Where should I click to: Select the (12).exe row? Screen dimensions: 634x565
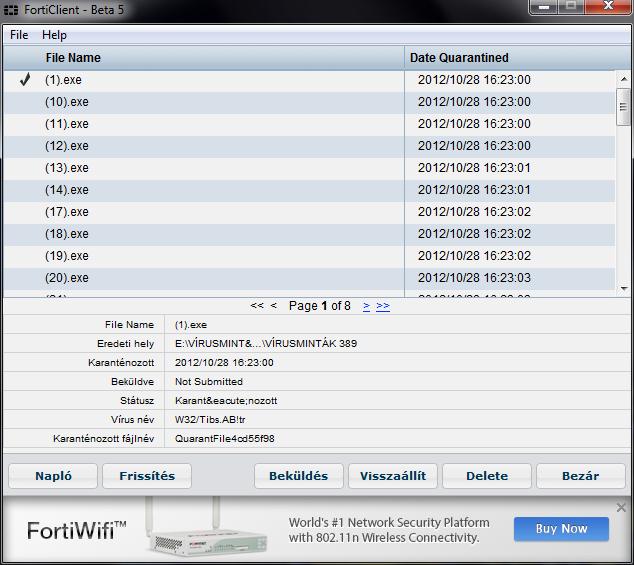[x=309, y=146]
